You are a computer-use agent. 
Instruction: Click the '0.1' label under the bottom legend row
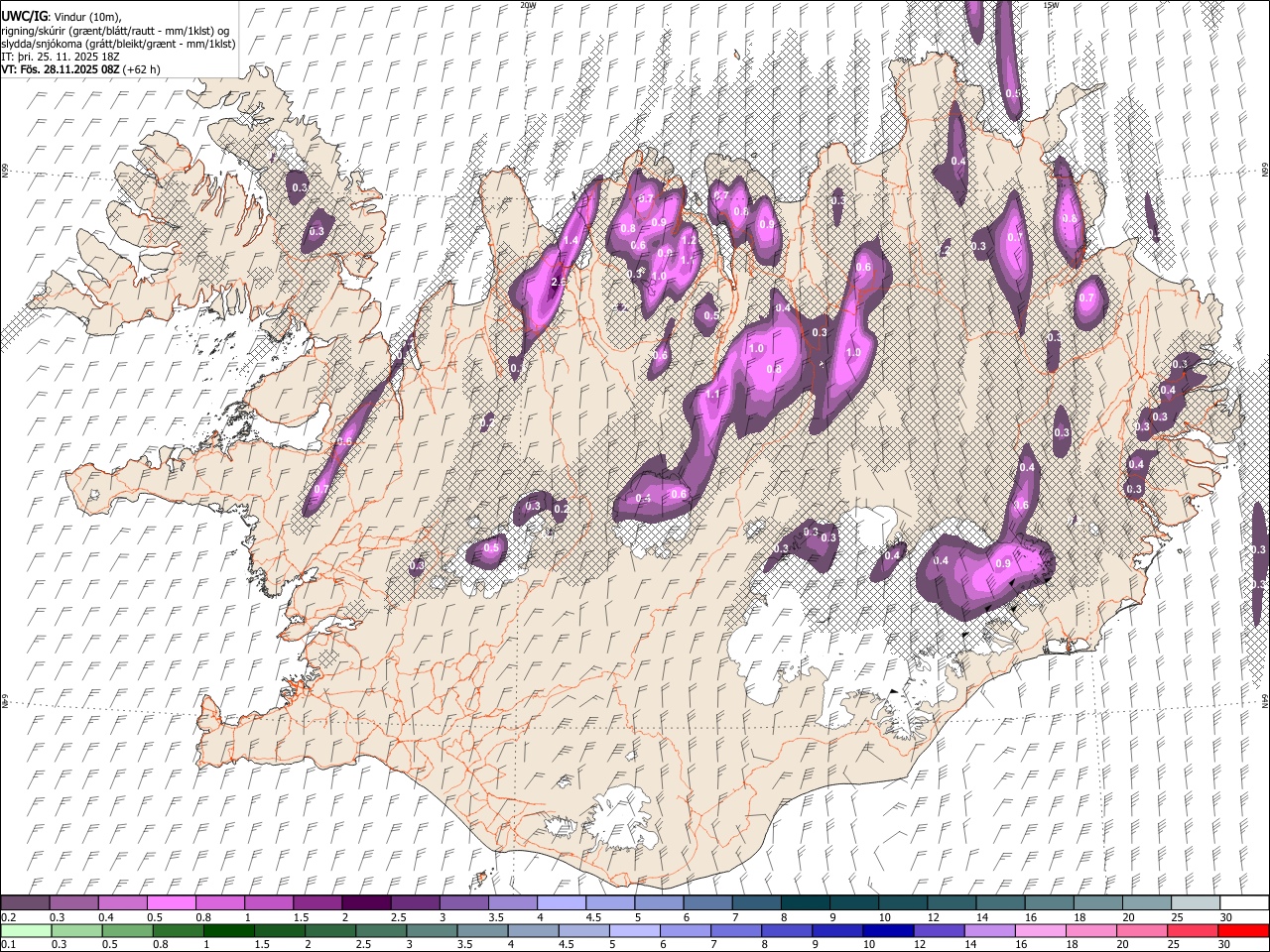click(8, 944)
